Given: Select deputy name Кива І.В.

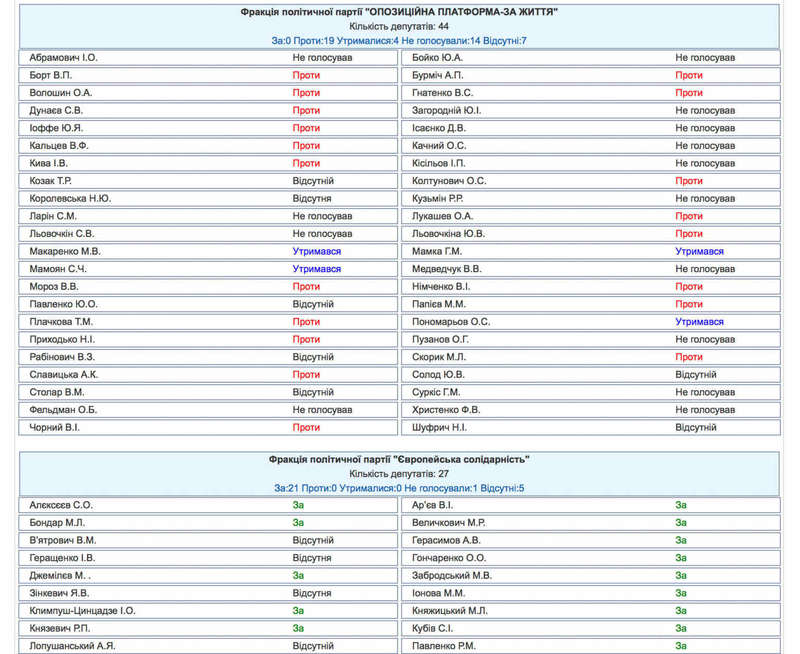Looking at the screenshot, I should (x=49, y=163).
